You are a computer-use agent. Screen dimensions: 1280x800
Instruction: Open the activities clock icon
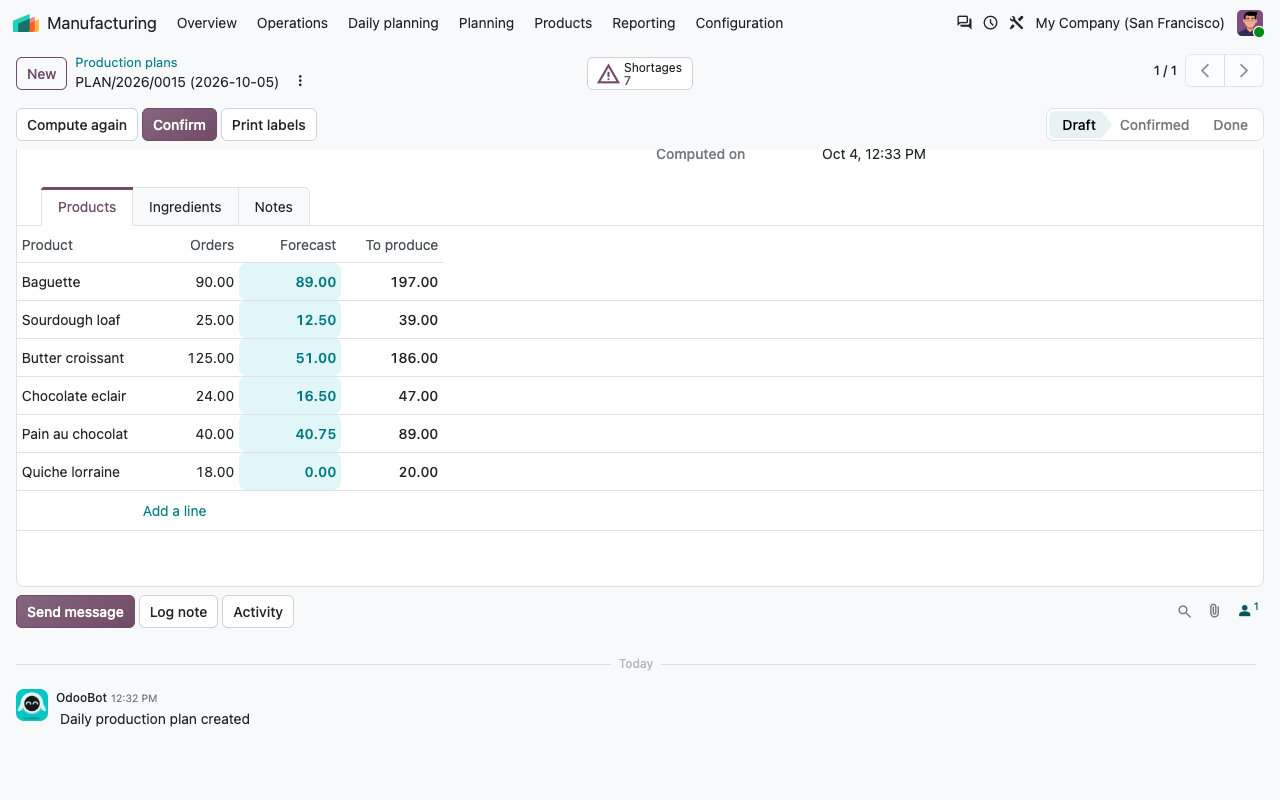(x=990, y=23)
